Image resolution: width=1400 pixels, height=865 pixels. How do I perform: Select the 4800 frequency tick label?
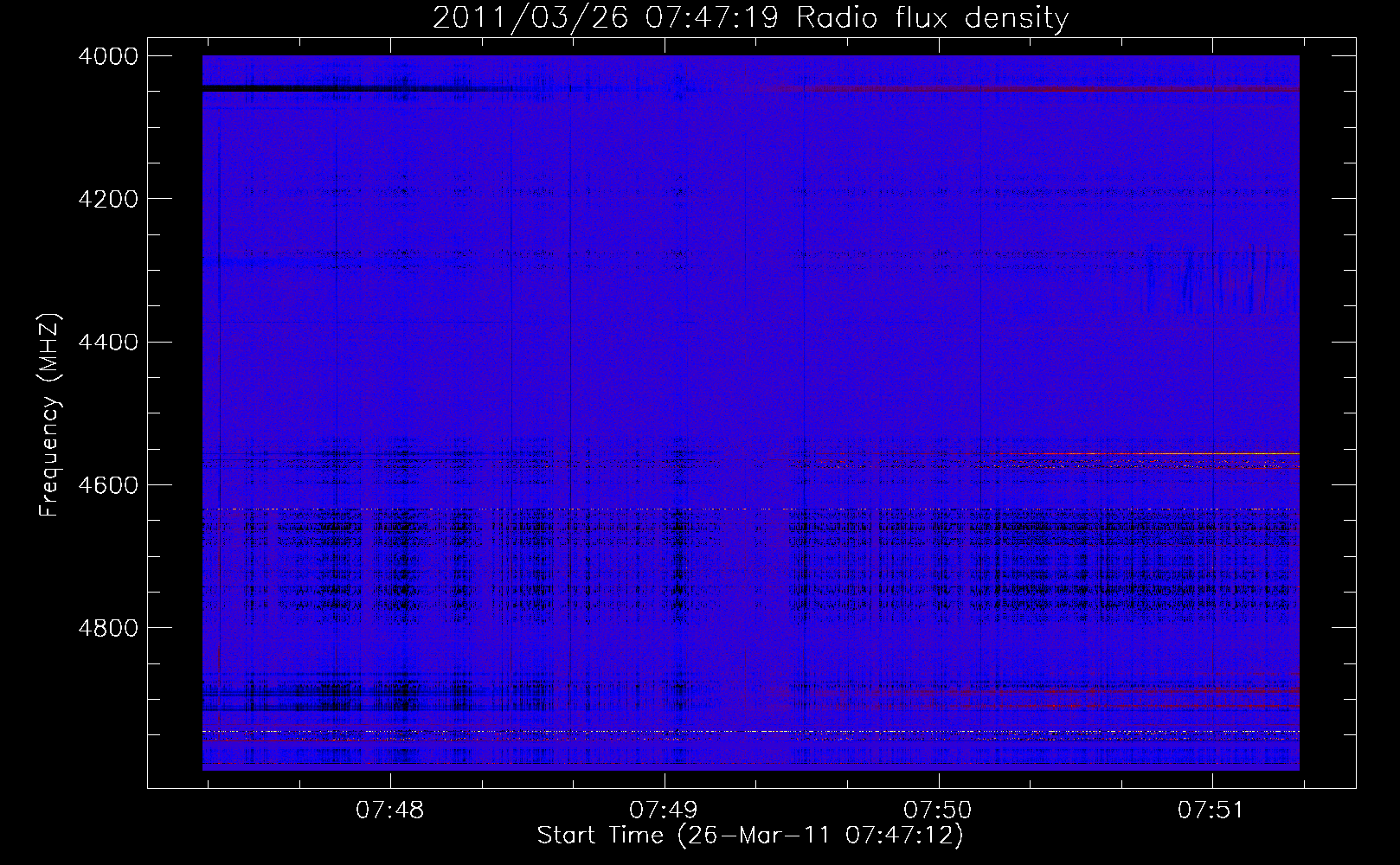[108, 628]
